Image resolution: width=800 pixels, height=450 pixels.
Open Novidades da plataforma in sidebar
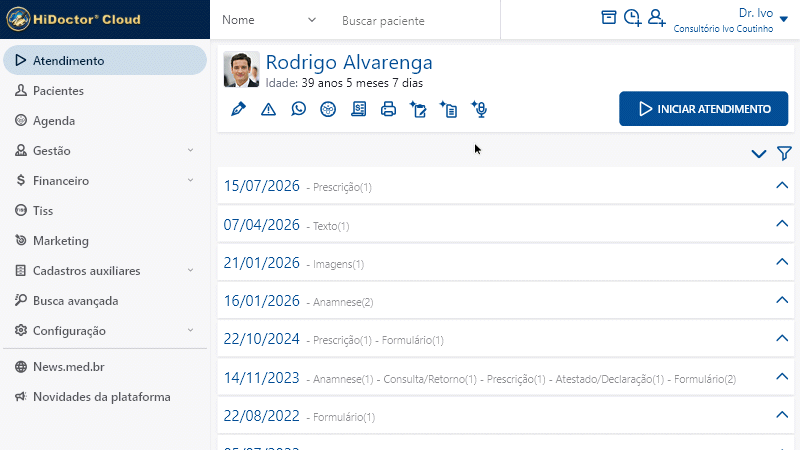(105, 396)
